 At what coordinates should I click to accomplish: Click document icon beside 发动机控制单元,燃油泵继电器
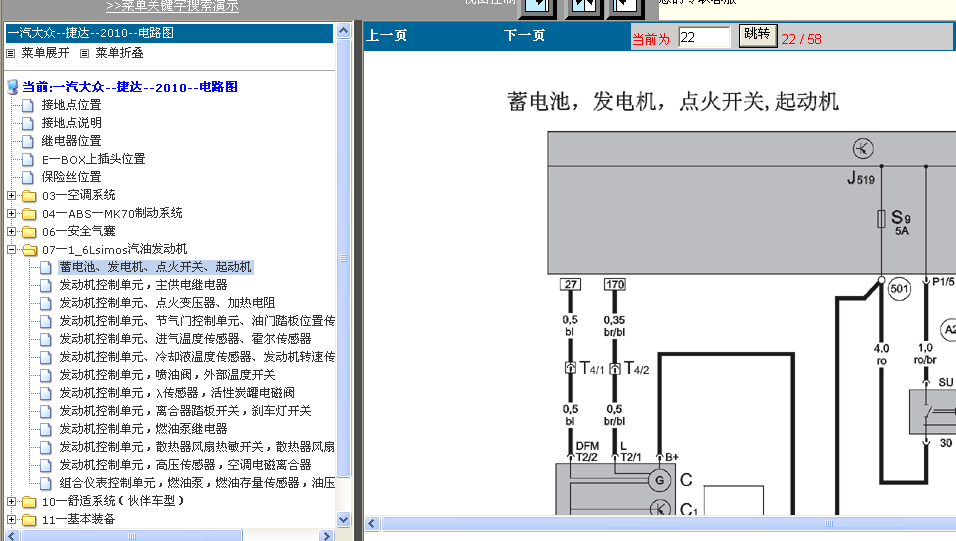coord(46,429)
